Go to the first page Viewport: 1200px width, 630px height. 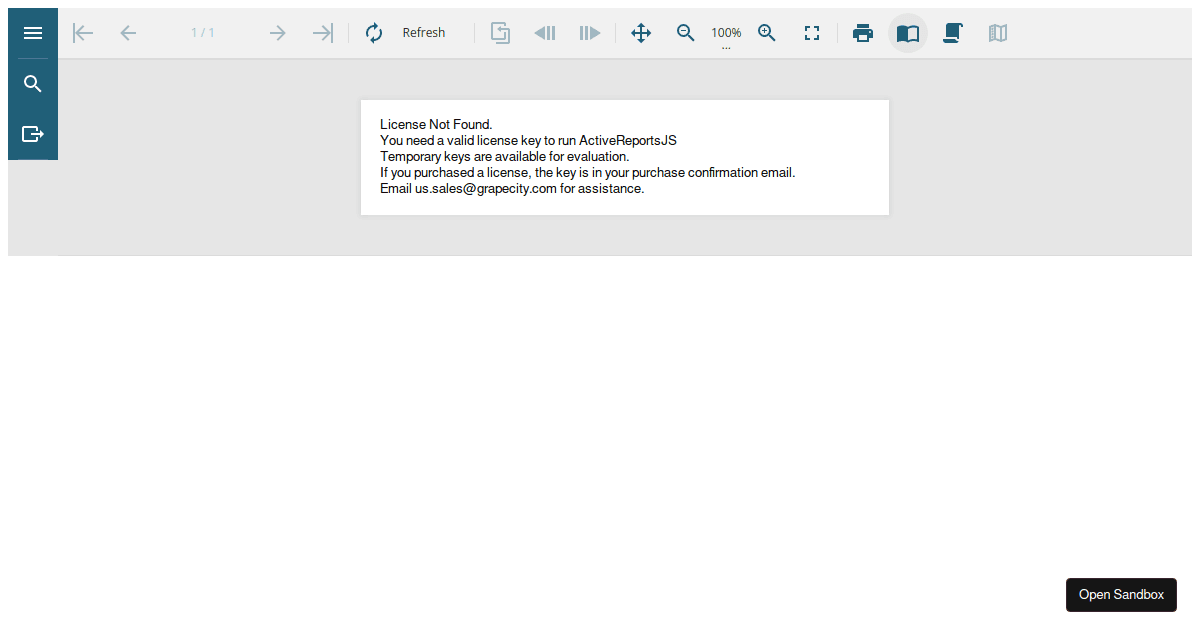pyautogui.click(x=83, y=33)
